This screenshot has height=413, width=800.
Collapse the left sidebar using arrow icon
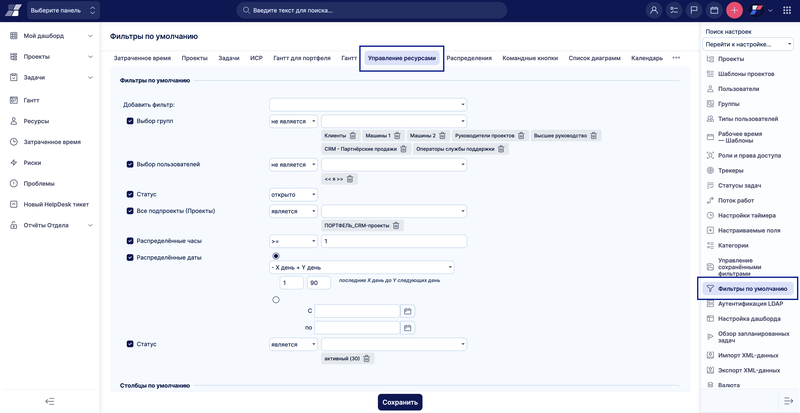tap(50, 401)
